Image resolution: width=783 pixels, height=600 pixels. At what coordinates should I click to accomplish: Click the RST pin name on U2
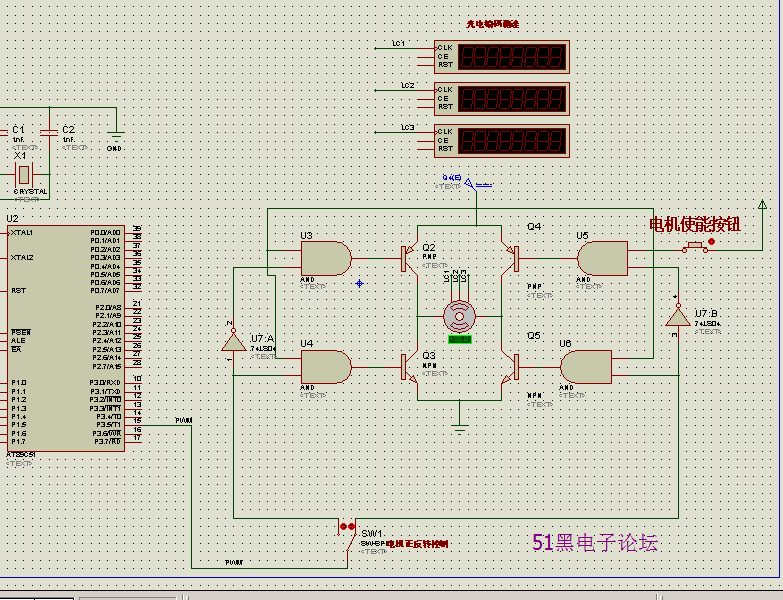click(18, 291)
